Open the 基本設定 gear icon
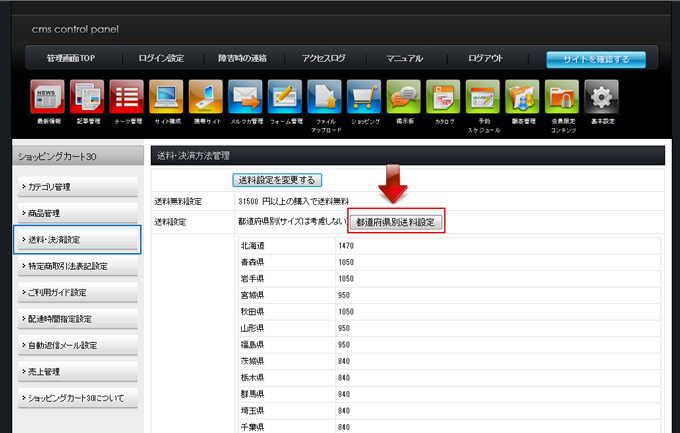This screenshot has height=433, width=680. pos(600,98)
